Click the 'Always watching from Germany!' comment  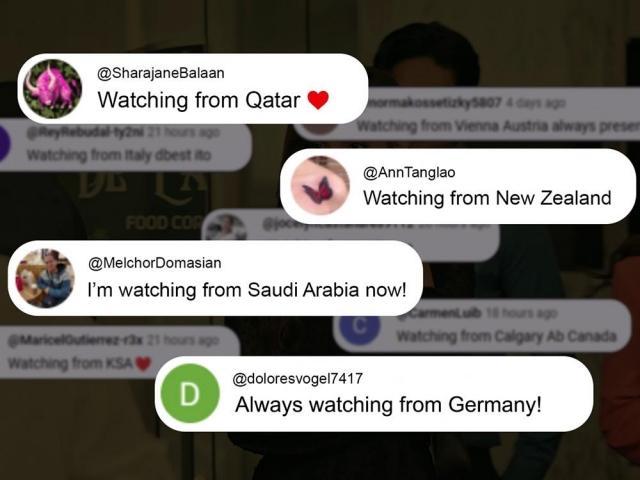click(388, 405)
